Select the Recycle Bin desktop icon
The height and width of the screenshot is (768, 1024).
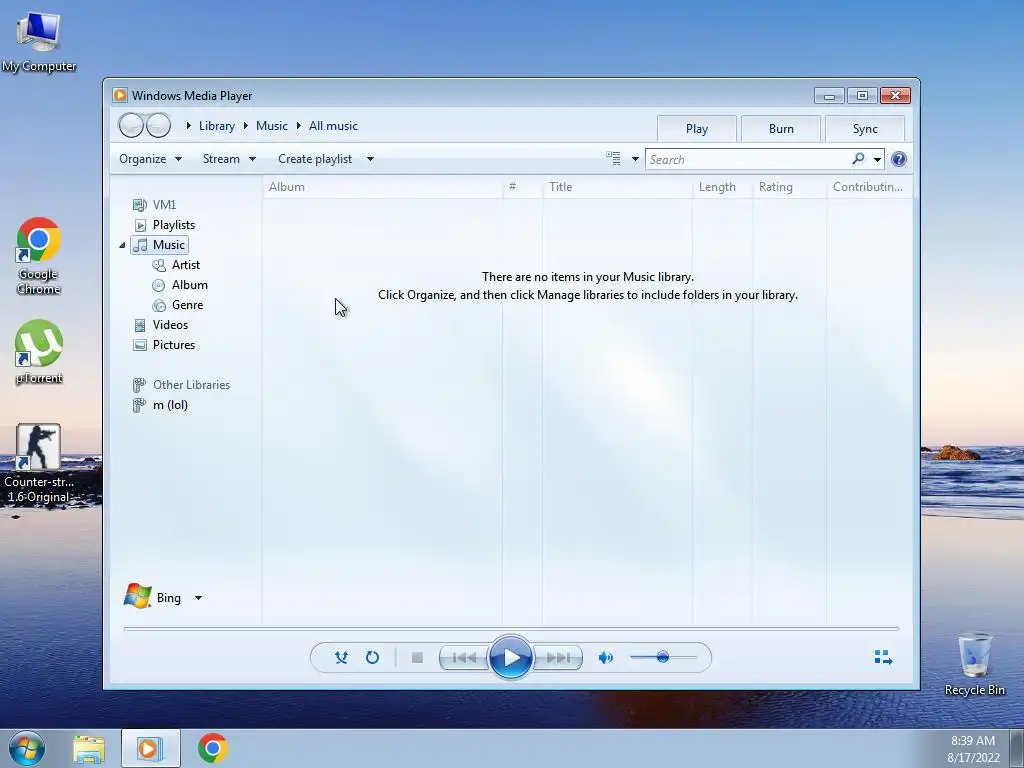point(974,664)
